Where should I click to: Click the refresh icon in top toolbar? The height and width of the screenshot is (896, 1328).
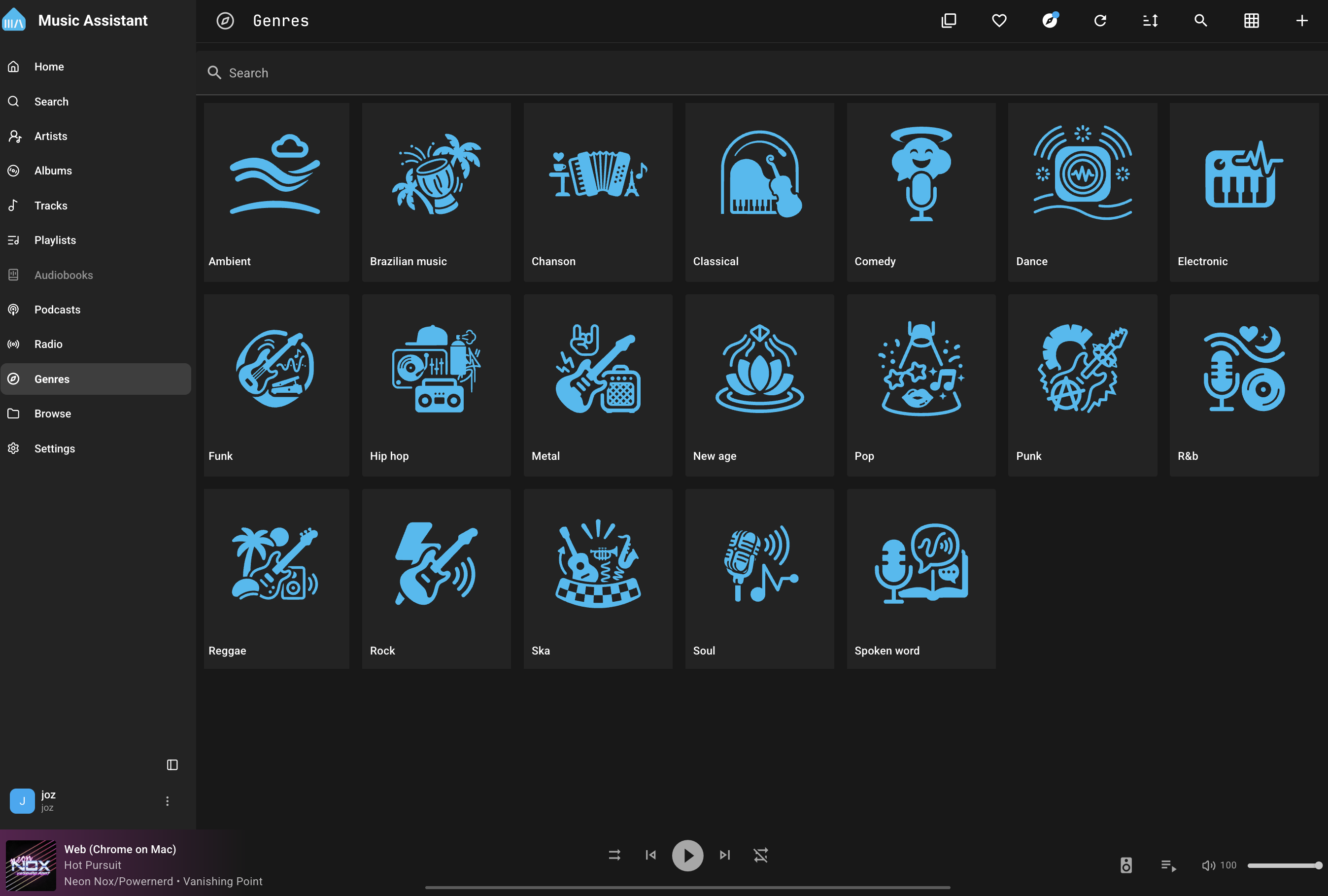click(1100, 21)
